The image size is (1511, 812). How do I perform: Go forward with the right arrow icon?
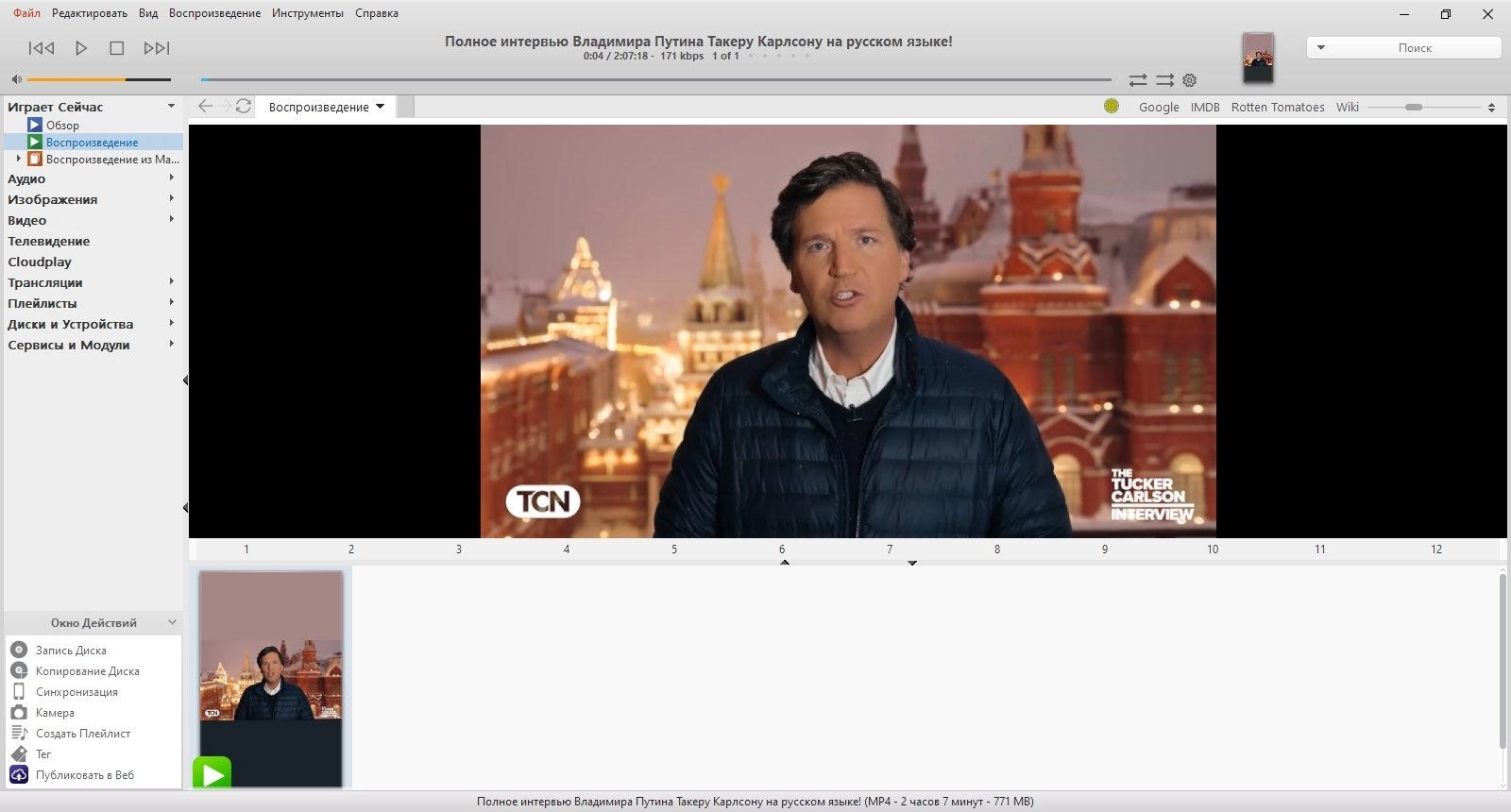pos(225,106)
